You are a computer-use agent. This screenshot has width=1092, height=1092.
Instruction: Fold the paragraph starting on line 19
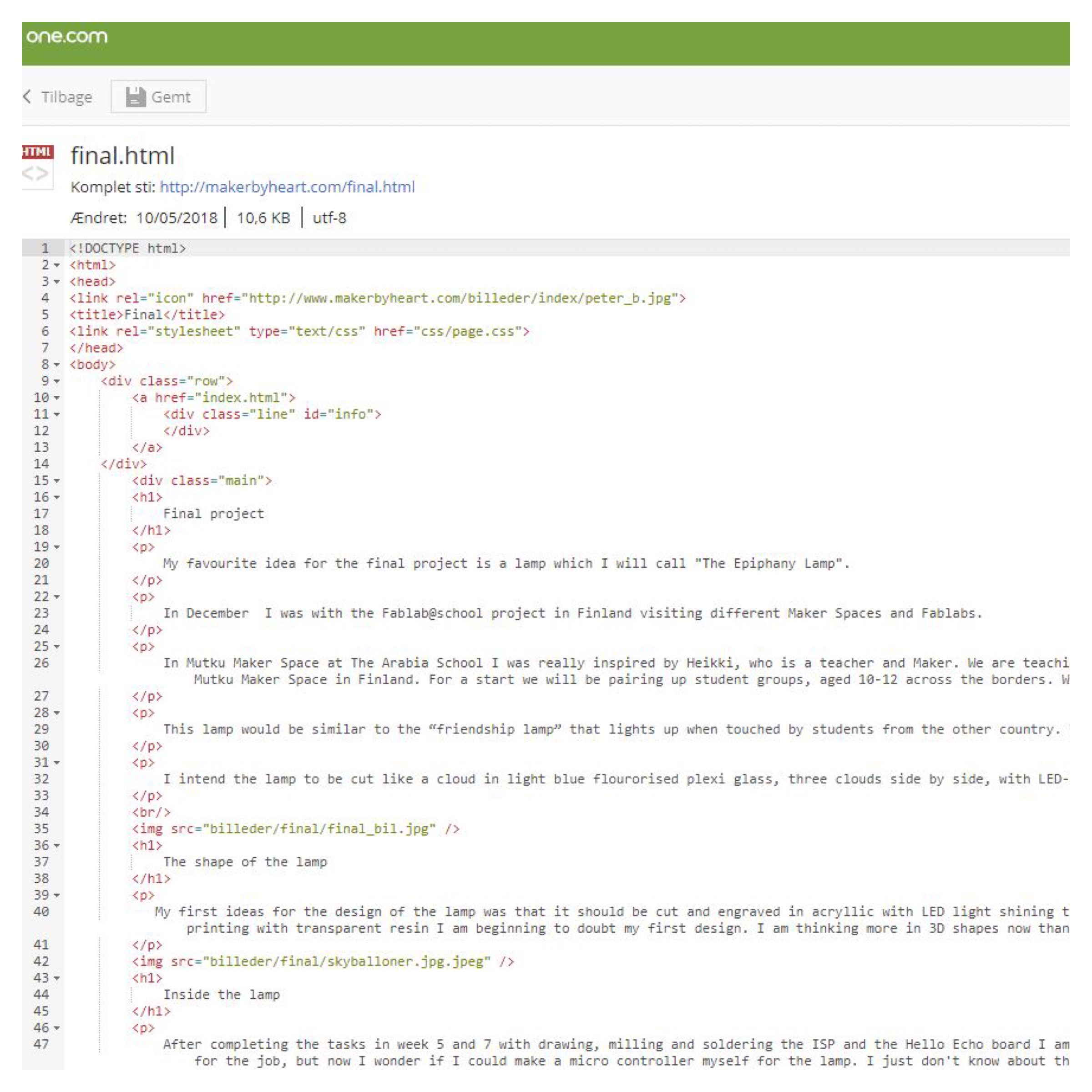[56, 547]
